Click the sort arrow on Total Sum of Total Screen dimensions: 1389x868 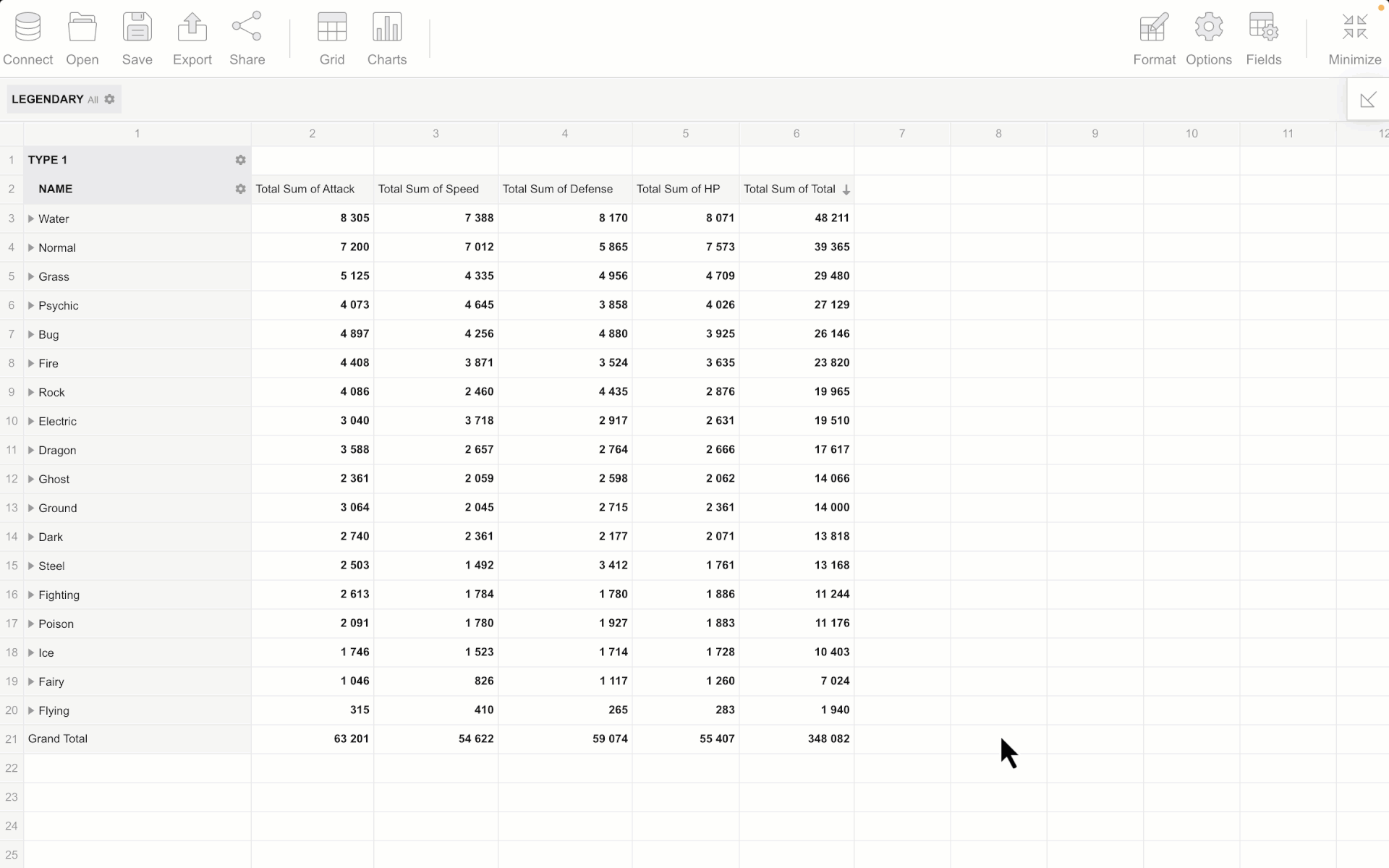(x=846, y=190)
